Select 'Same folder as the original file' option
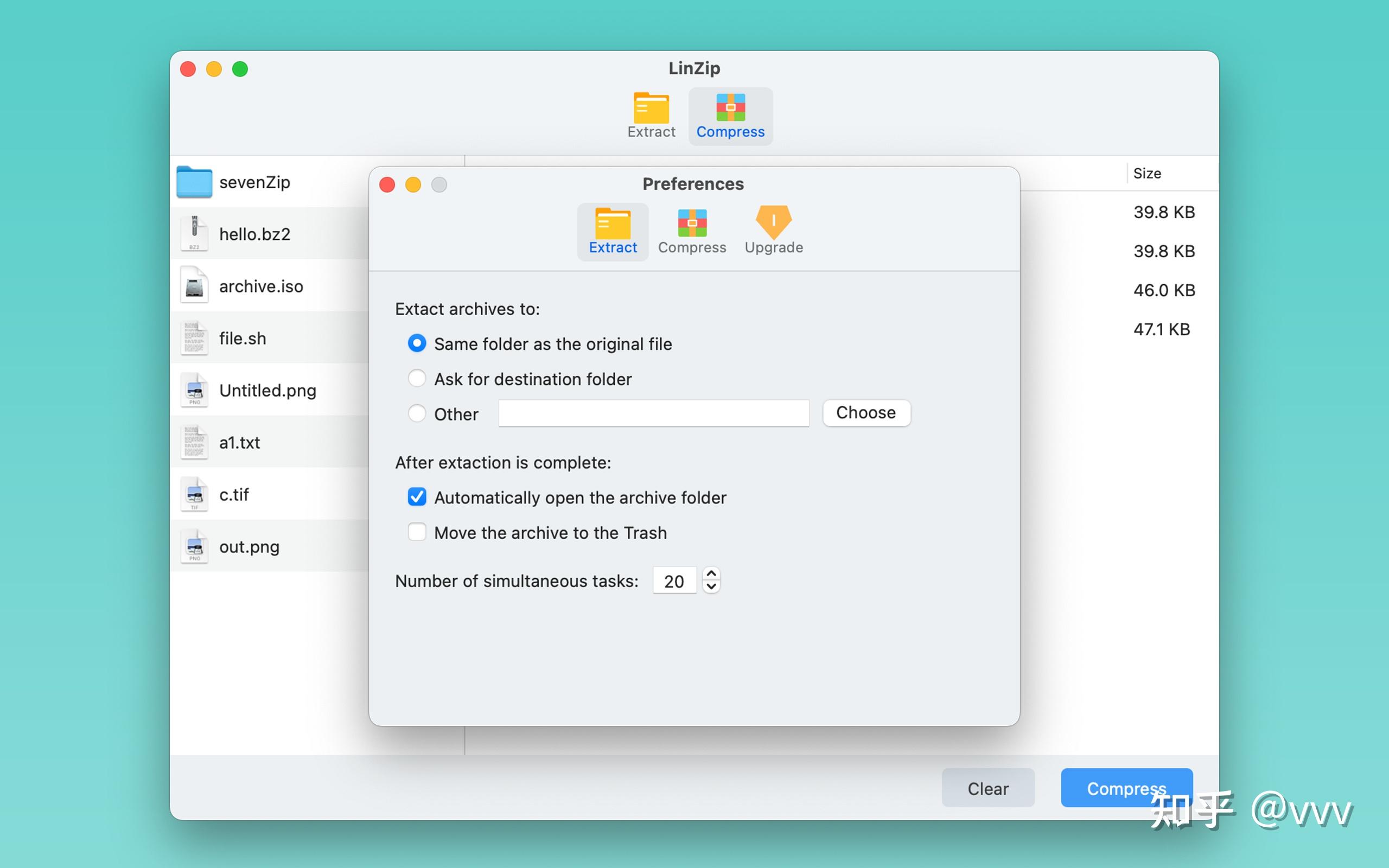This screenshot has height=868, width=1389. (x=417, y=343)
